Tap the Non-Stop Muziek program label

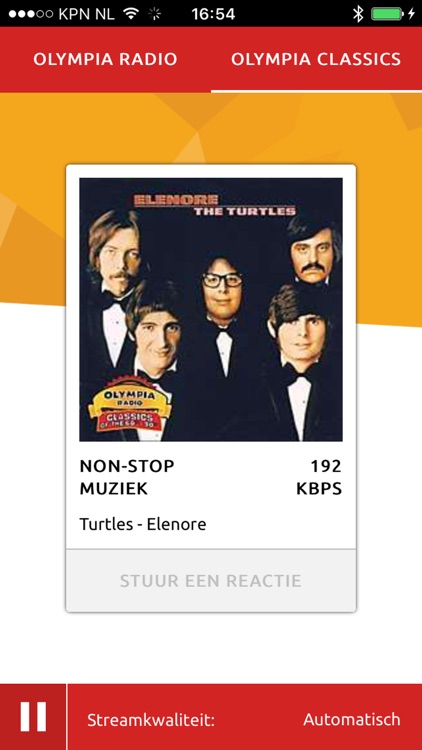pos(127,477)
